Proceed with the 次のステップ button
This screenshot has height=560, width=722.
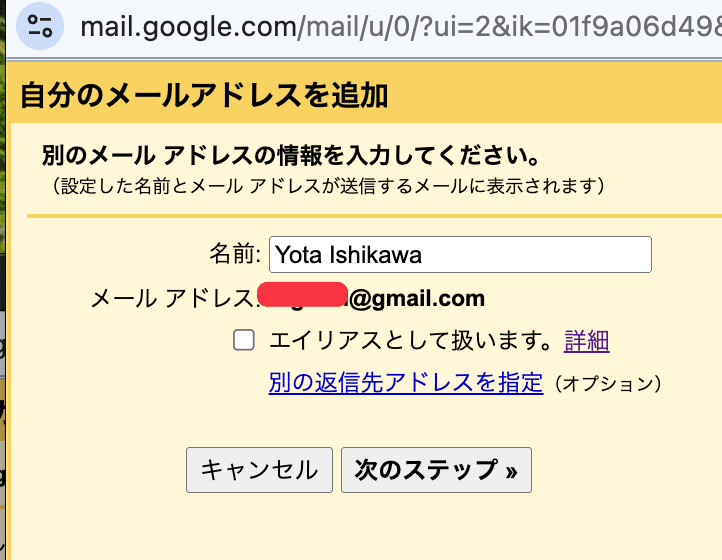tap(436, 470)
